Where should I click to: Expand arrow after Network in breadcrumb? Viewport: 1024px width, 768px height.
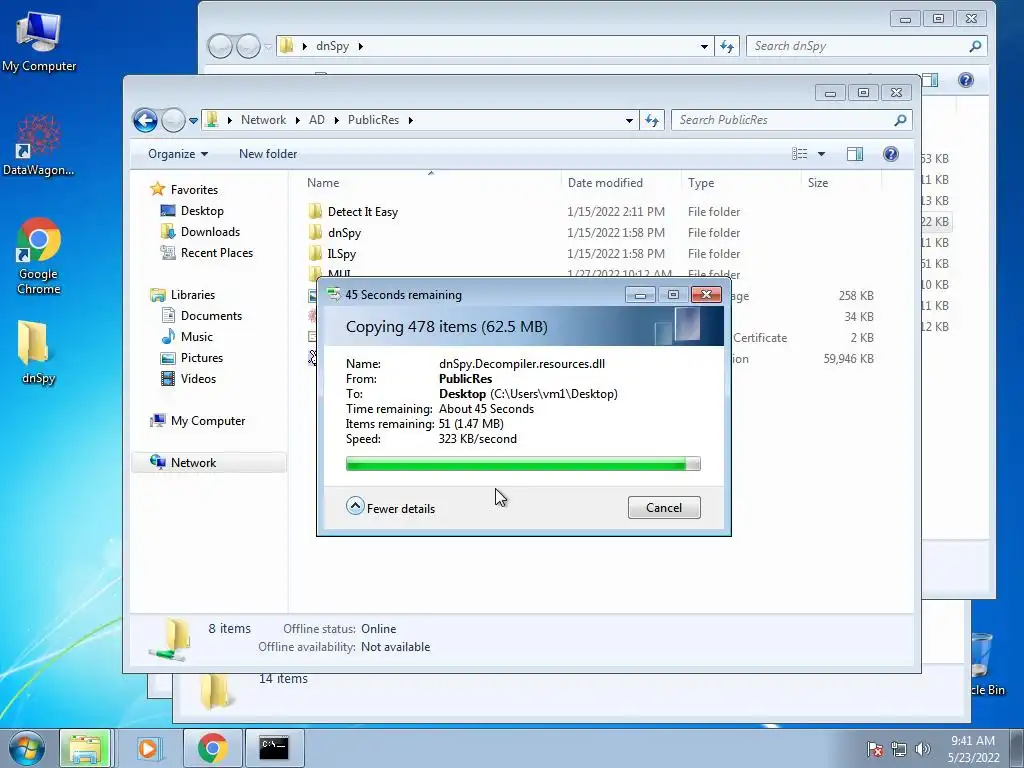(297, 120)
